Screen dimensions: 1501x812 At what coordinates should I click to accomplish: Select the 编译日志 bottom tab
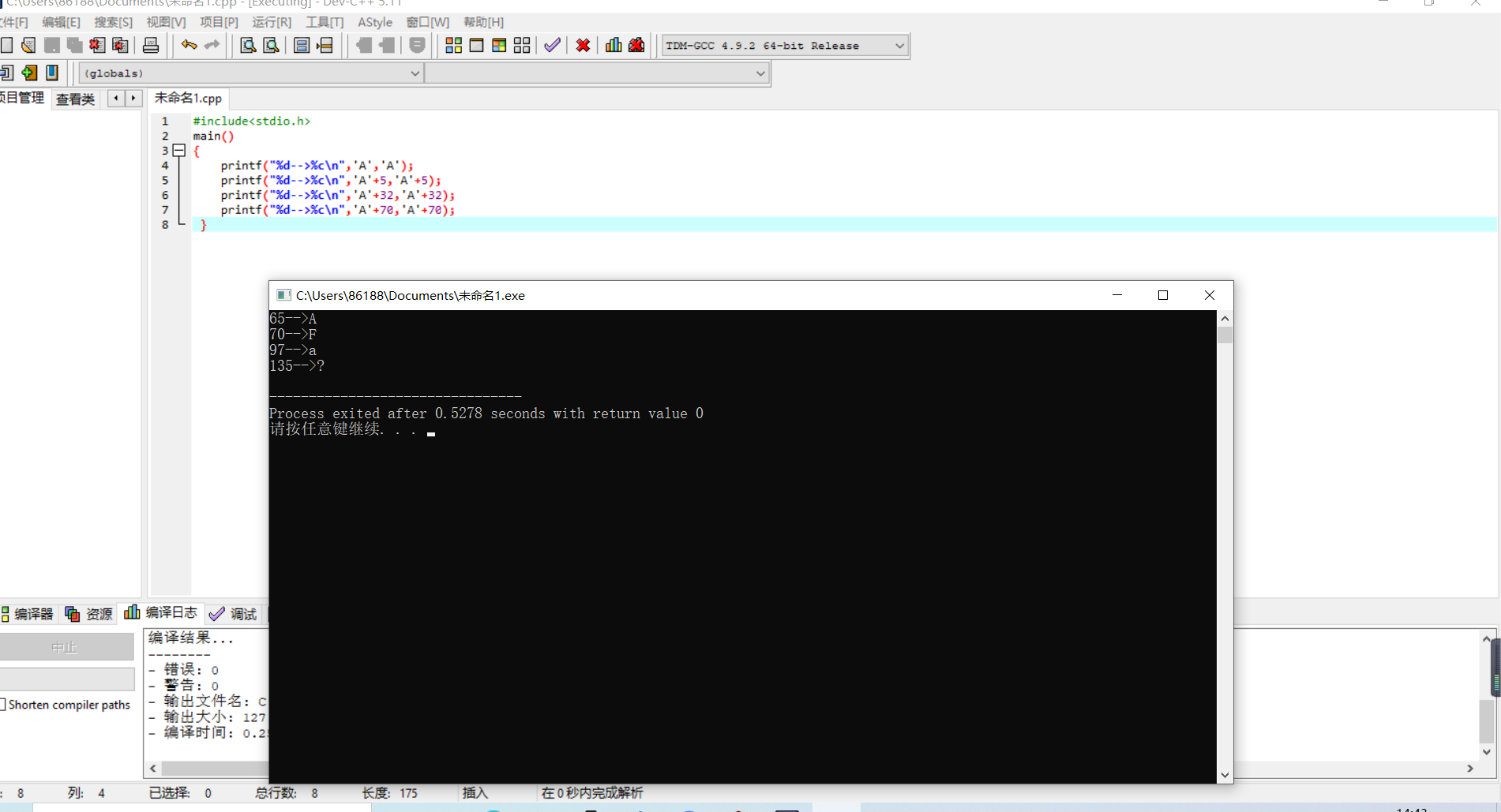(161, 613)
